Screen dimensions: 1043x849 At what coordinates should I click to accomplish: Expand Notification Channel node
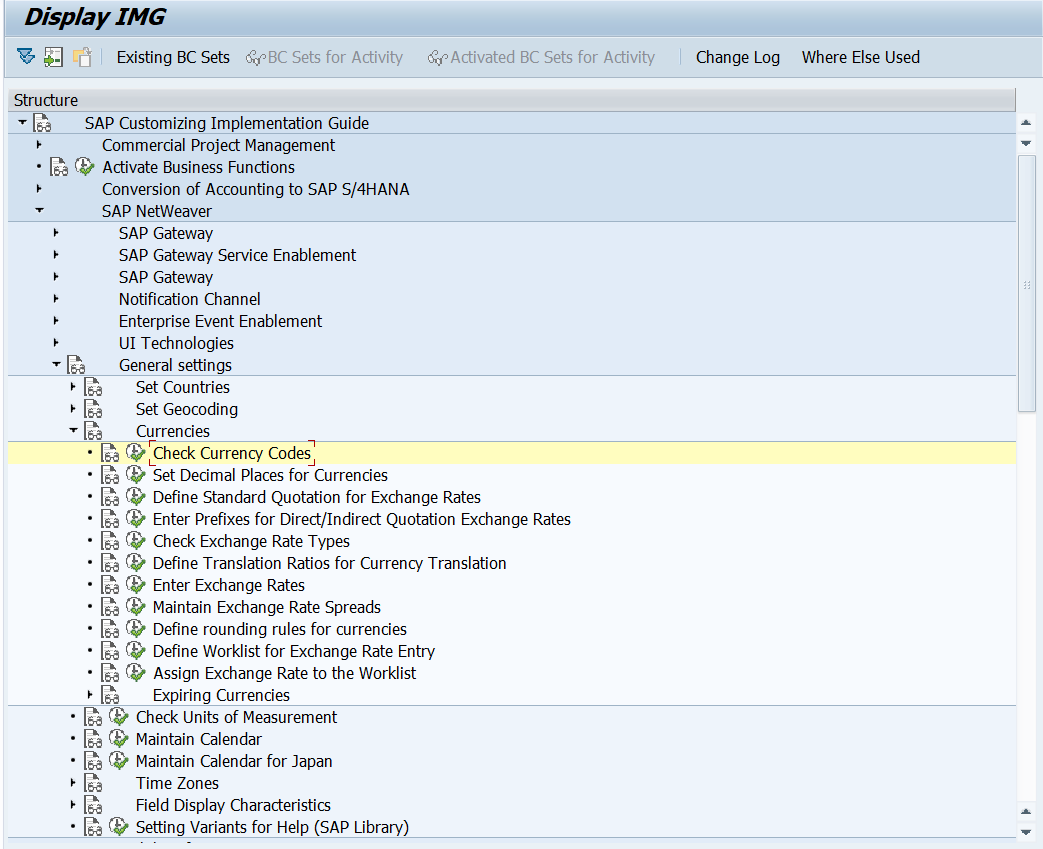pos(56,298)
